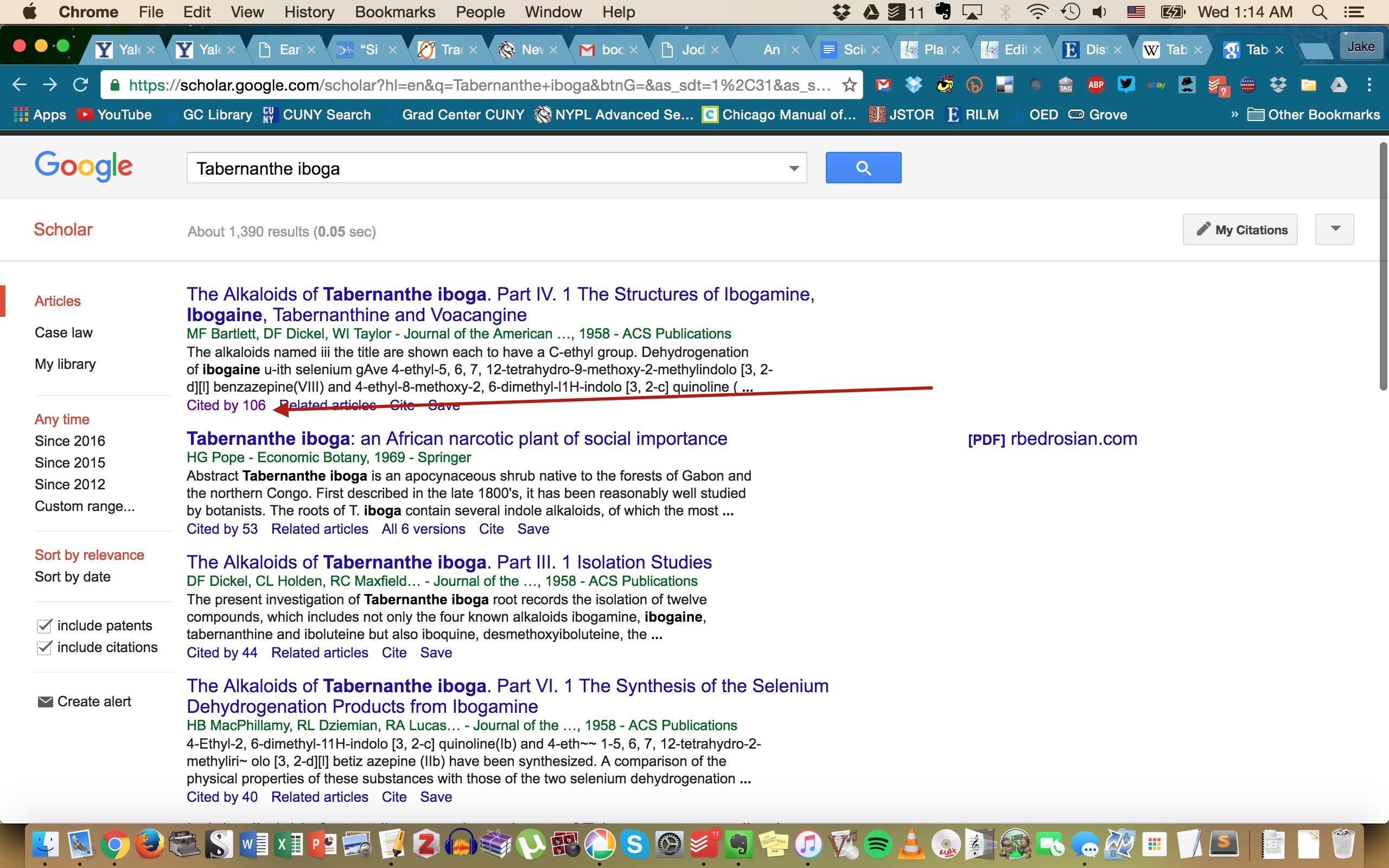1389x868 pixels.
Task: Open Spotify from the dock
Action: tap(877, 845)
